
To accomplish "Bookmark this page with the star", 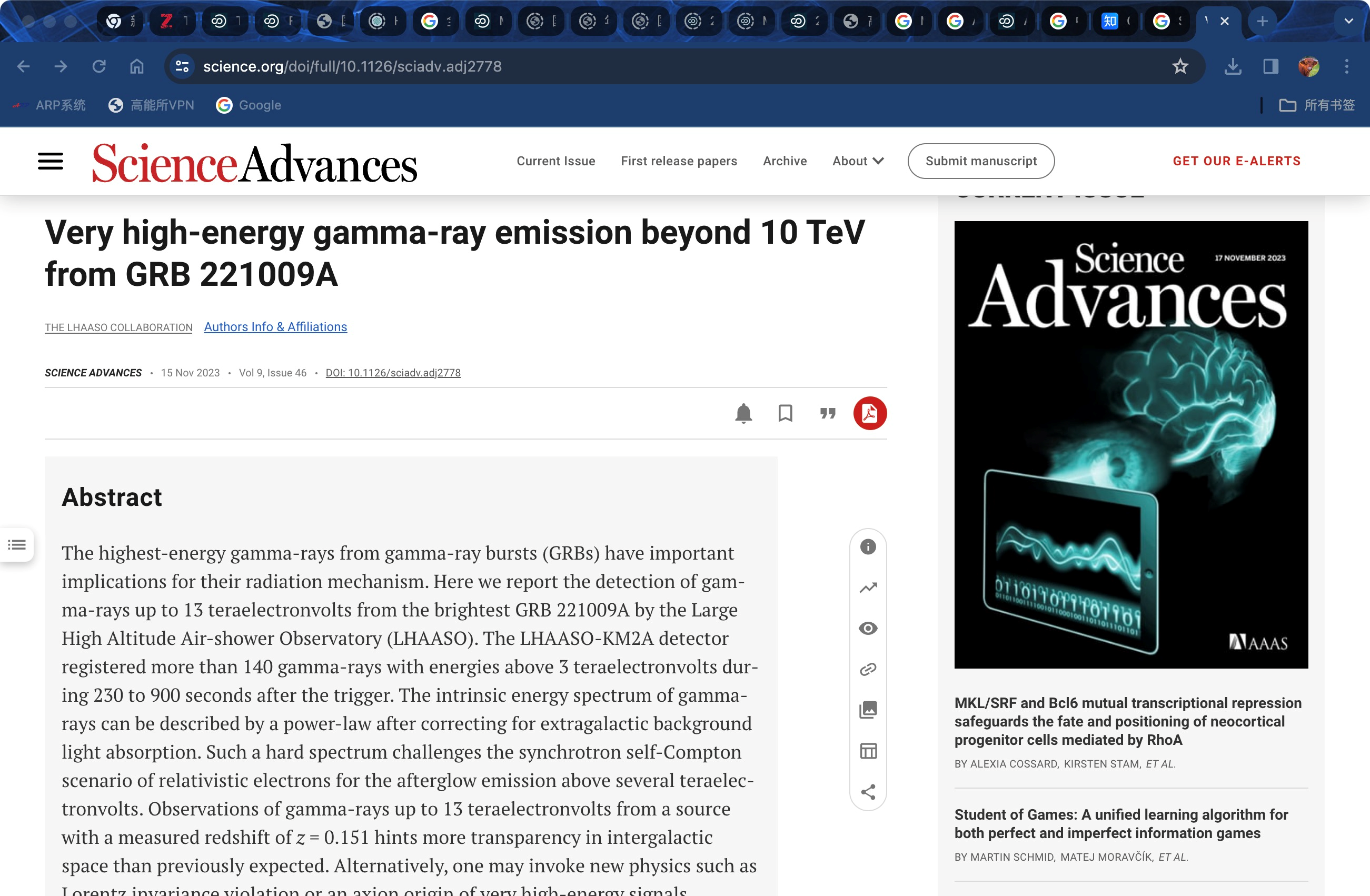I will tap(1179, 67).
